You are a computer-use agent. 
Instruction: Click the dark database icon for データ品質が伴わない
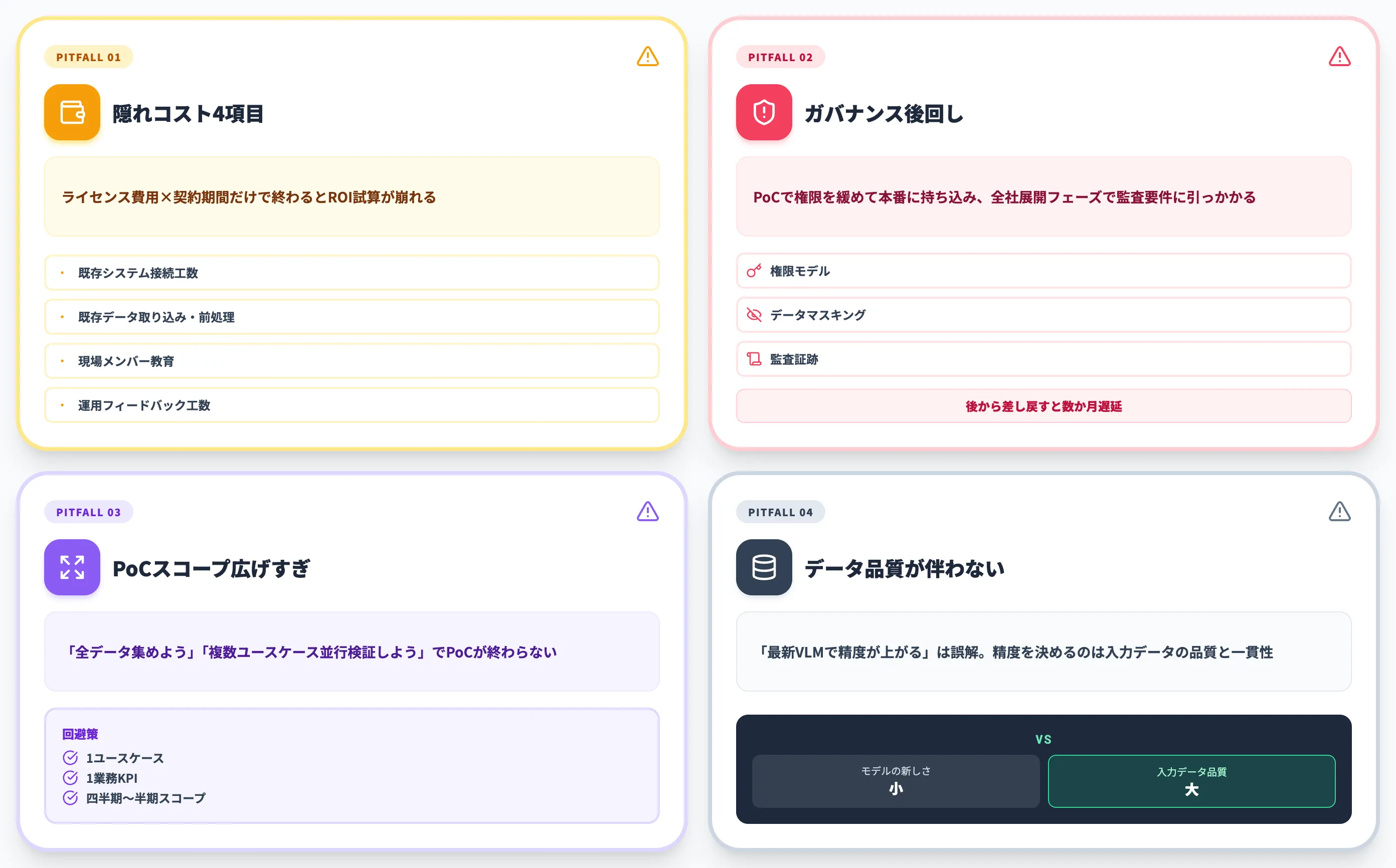(x=764, y=567)
